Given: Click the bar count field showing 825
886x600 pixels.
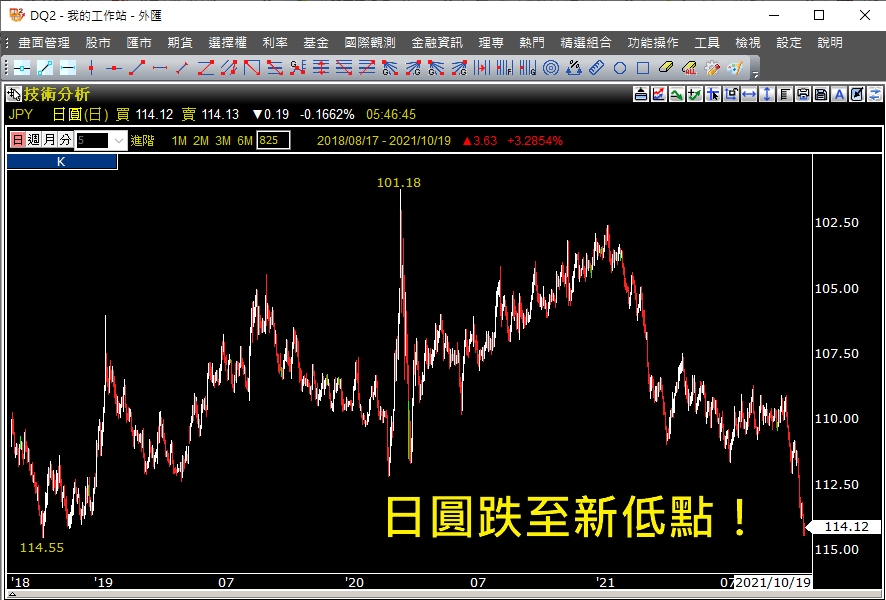Looking at the screenshot, I should [273, 141].
